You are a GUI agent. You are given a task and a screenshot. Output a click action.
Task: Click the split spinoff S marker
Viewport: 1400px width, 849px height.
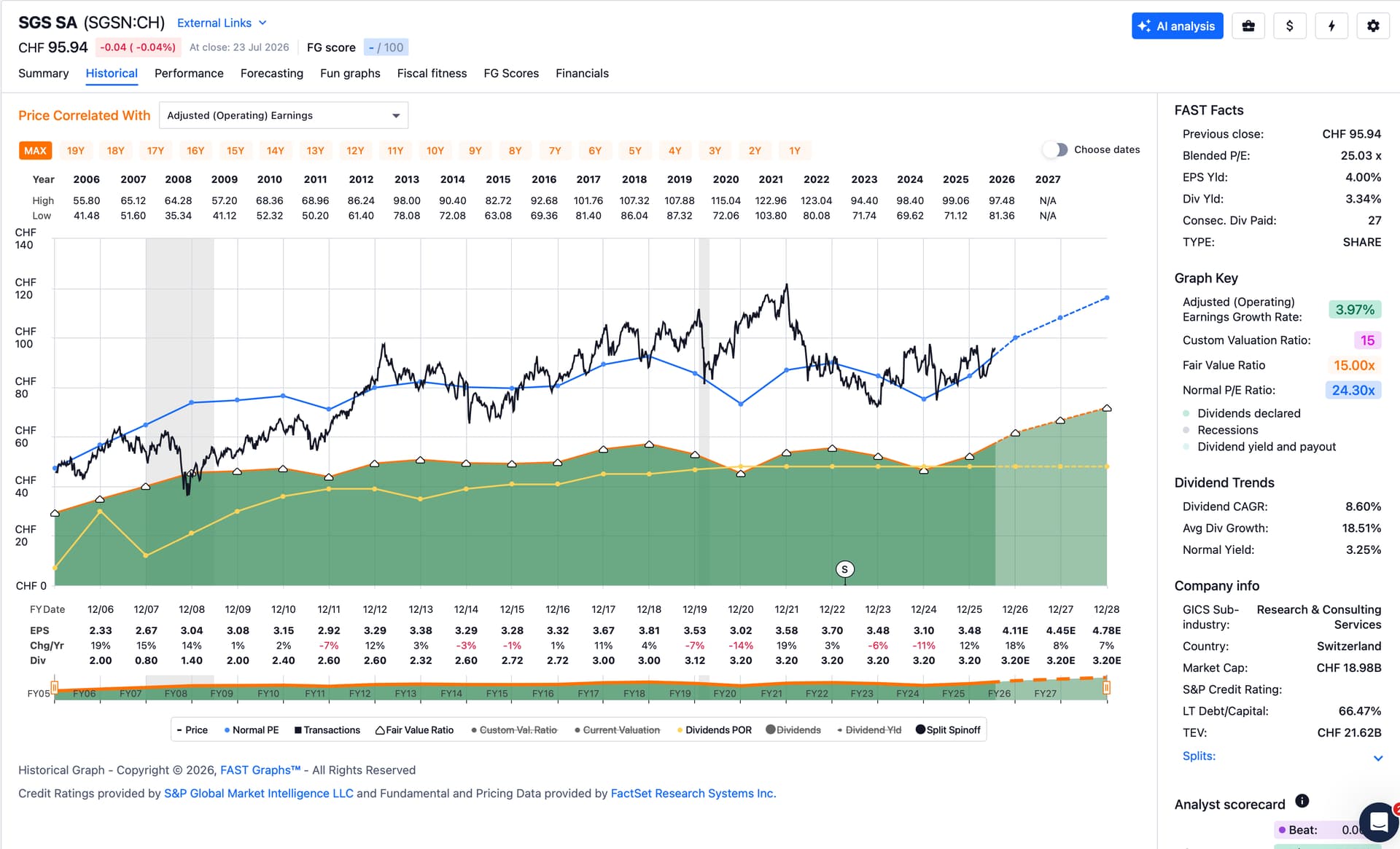point(844,569)
